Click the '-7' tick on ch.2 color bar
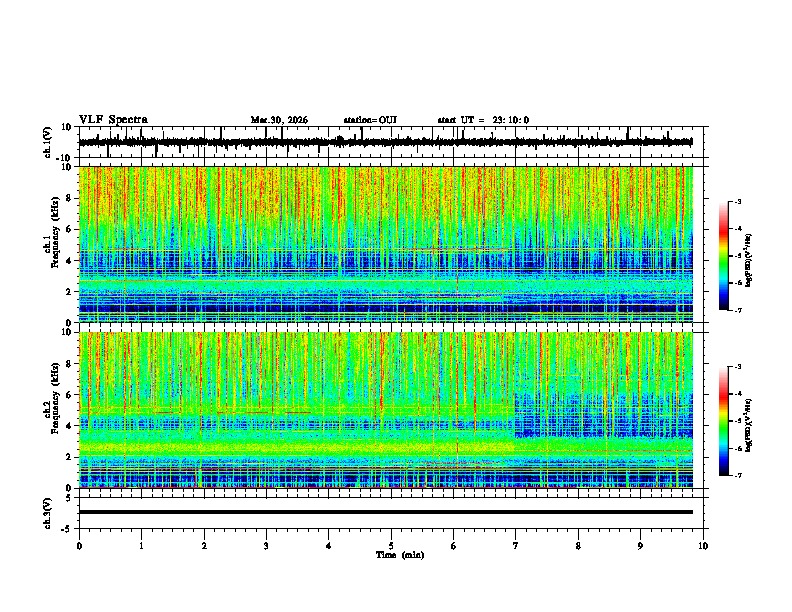The image size is (792, 612). [737, 475]
